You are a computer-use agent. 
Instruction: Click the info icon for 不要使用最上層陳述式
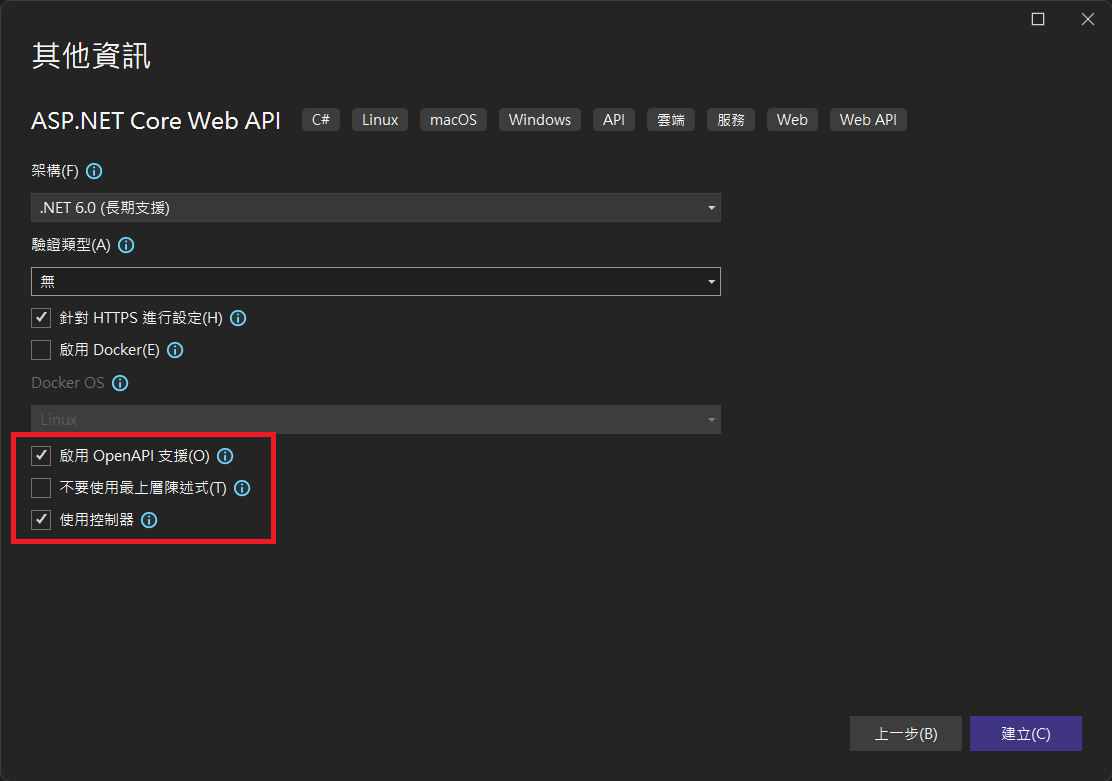(242, 488)
